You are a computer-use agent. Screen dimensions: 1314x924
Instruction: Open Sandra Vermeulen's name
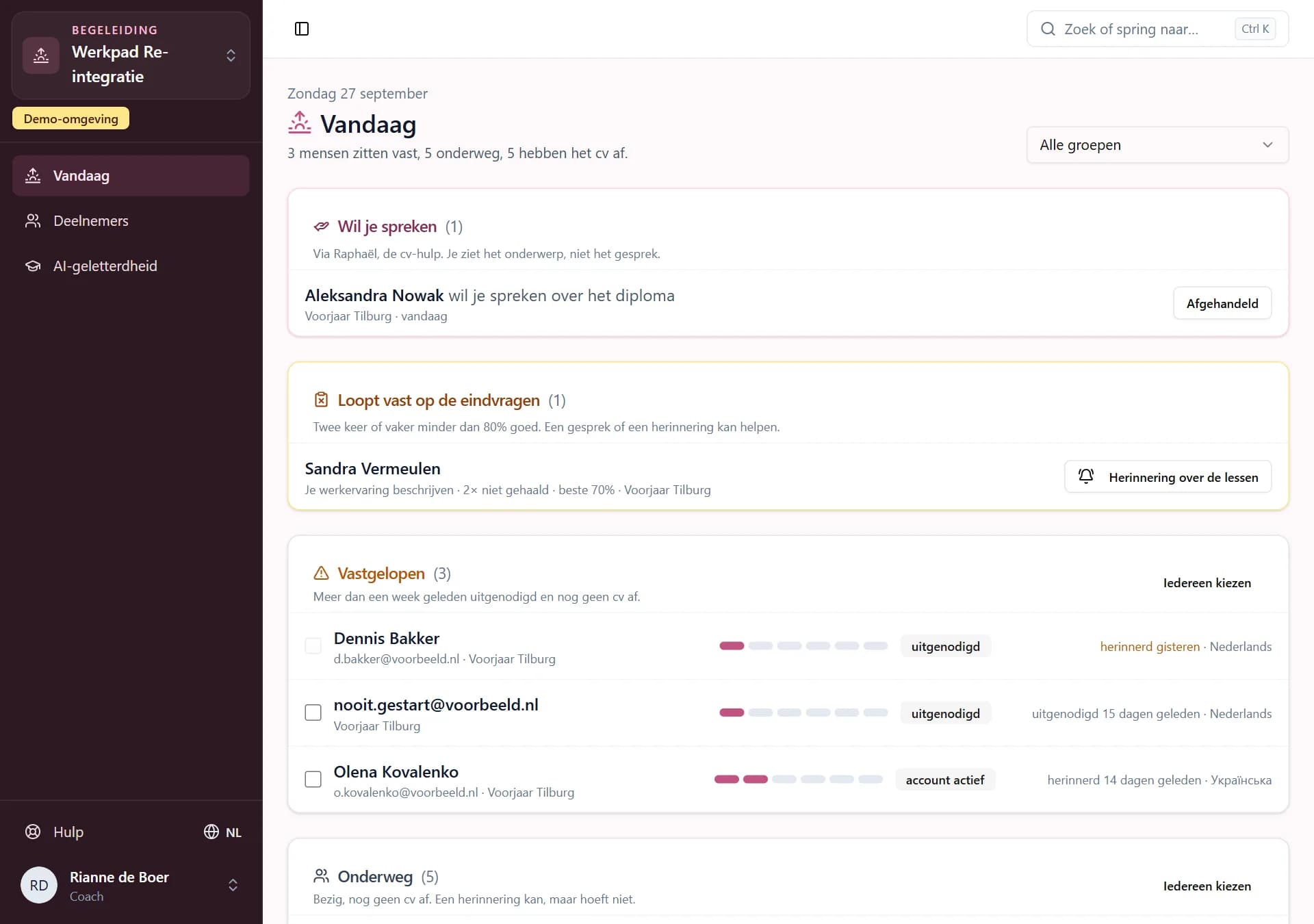coord(372,469)
